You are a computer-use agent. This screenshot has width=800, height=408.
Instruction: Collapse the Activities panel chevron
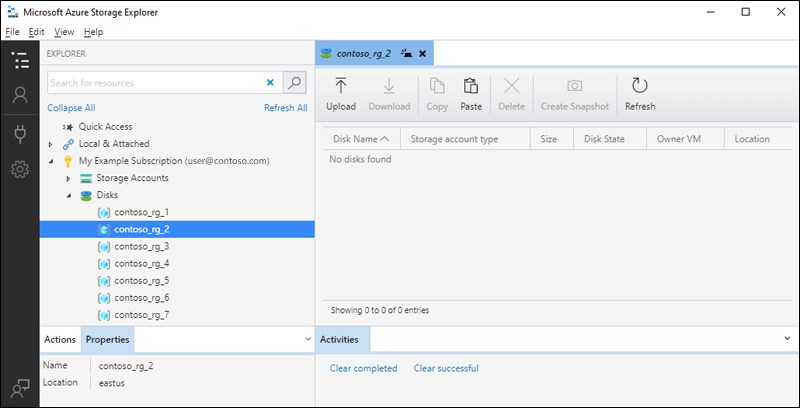point(789,339)
